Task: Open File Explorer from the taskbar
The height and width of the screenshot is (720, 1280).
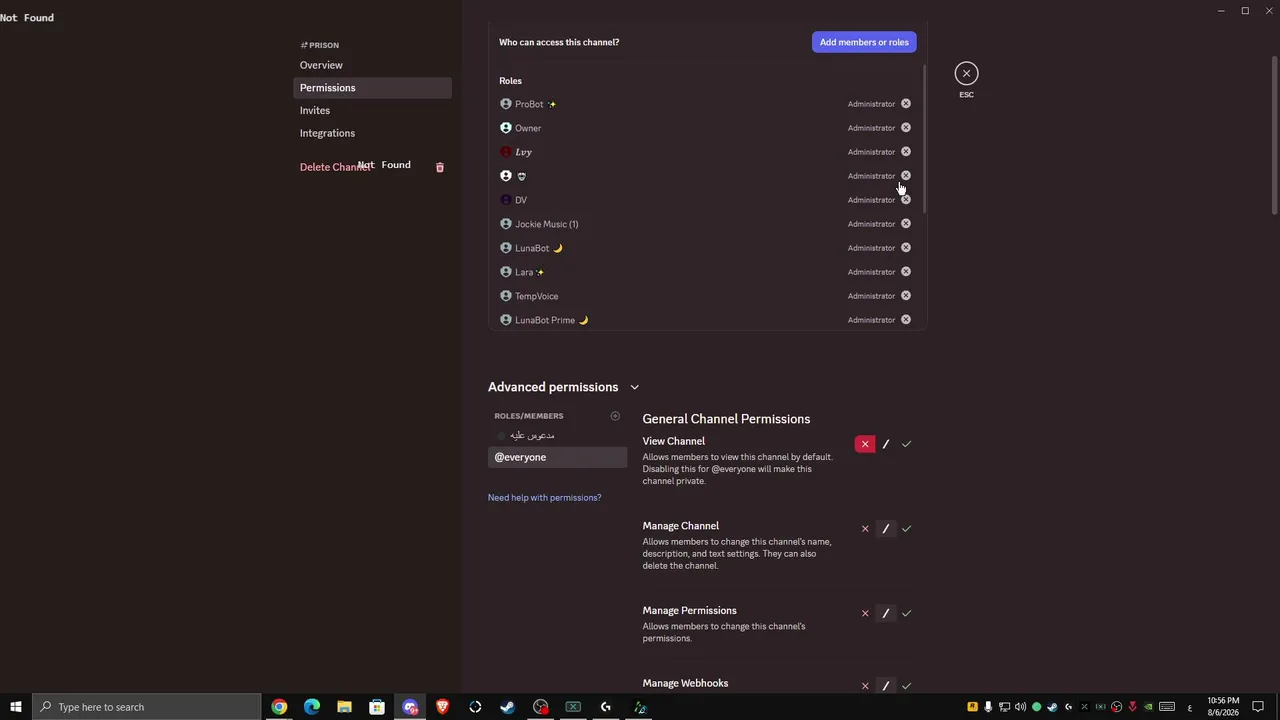Action: [x=344, y=707]
